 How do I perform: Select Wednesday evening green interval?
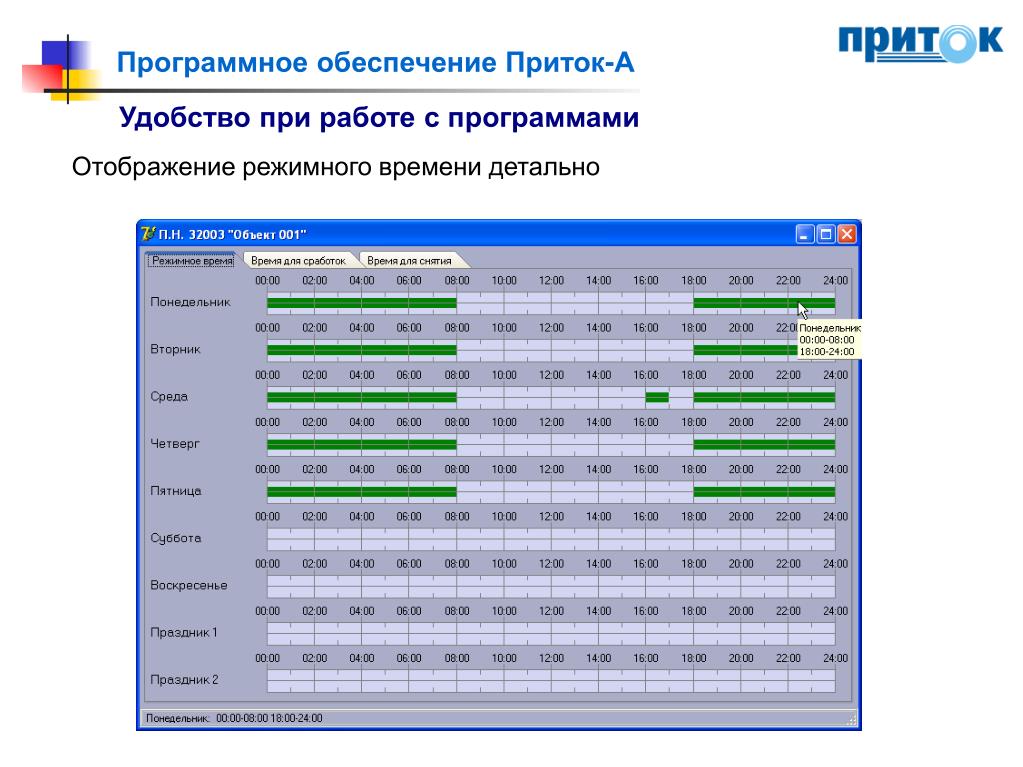pos(764,397)
